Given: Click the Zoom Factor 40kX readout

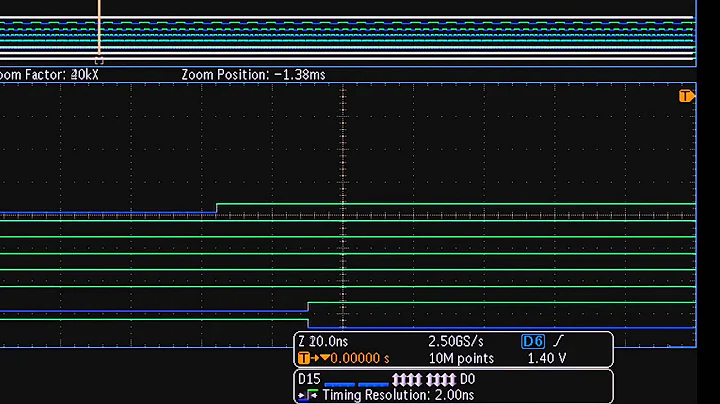Looking at the screenshot, I should 49,75.
